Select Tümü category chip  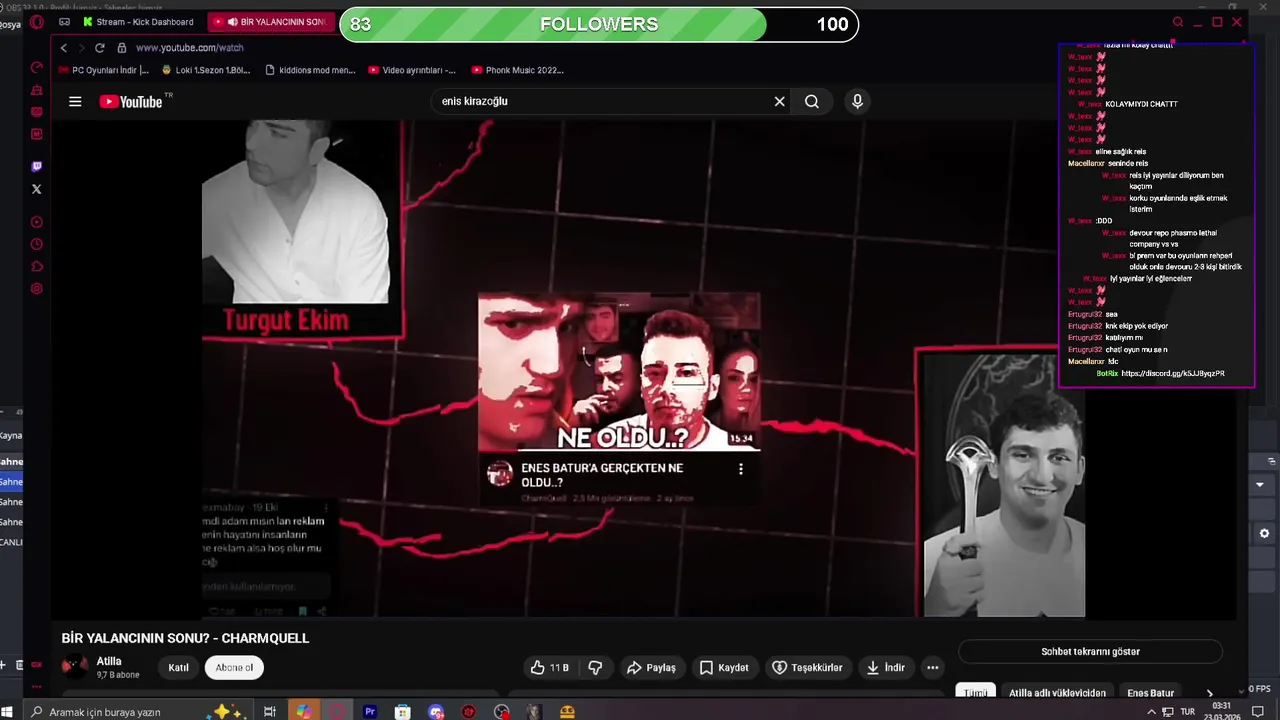point(975,693)
